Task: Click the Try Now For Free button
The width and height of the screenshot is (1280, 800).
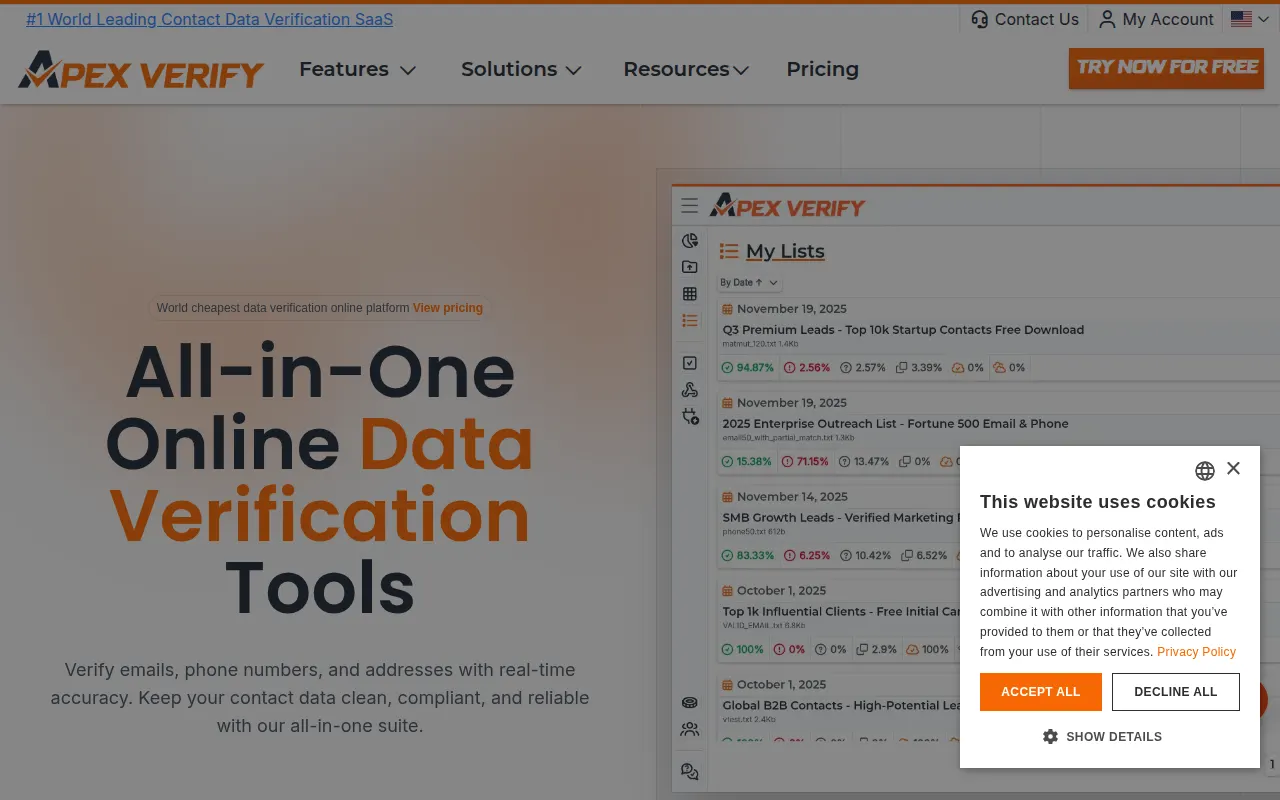Action: (1166, 68)
